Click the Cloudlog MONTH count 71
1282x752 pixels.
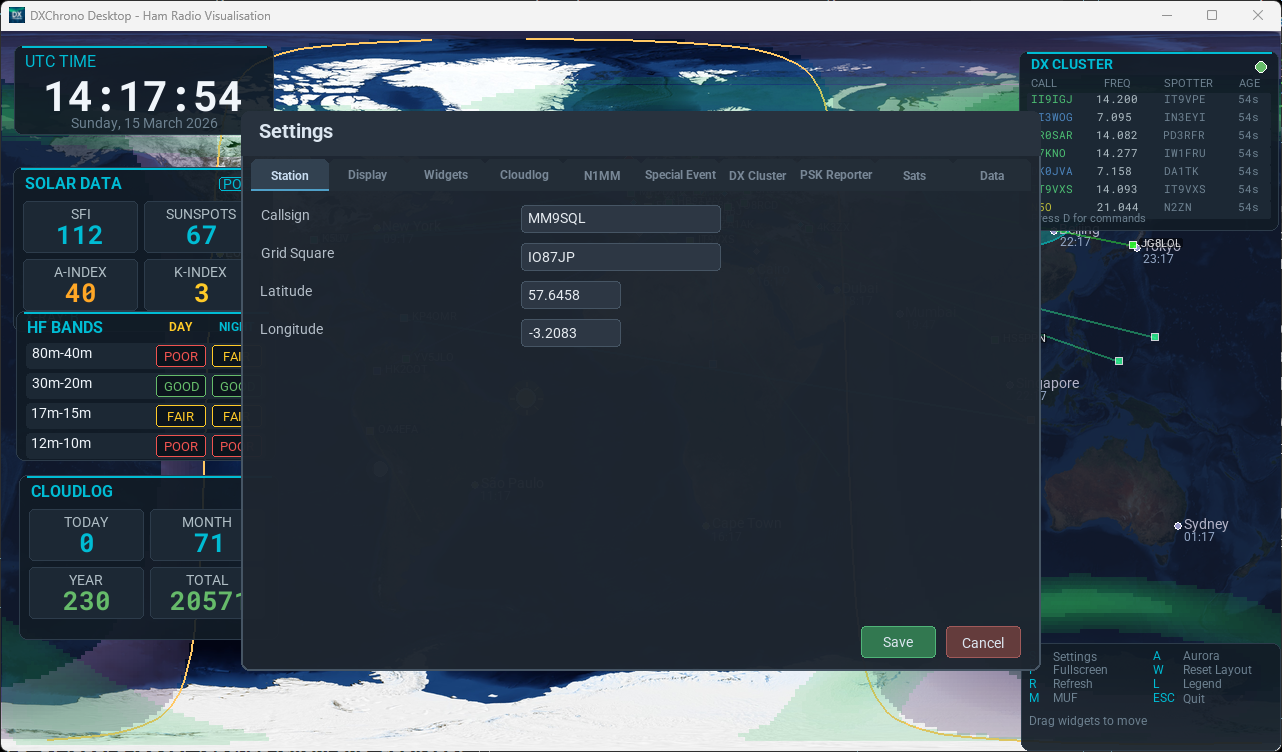click(209, 543)
